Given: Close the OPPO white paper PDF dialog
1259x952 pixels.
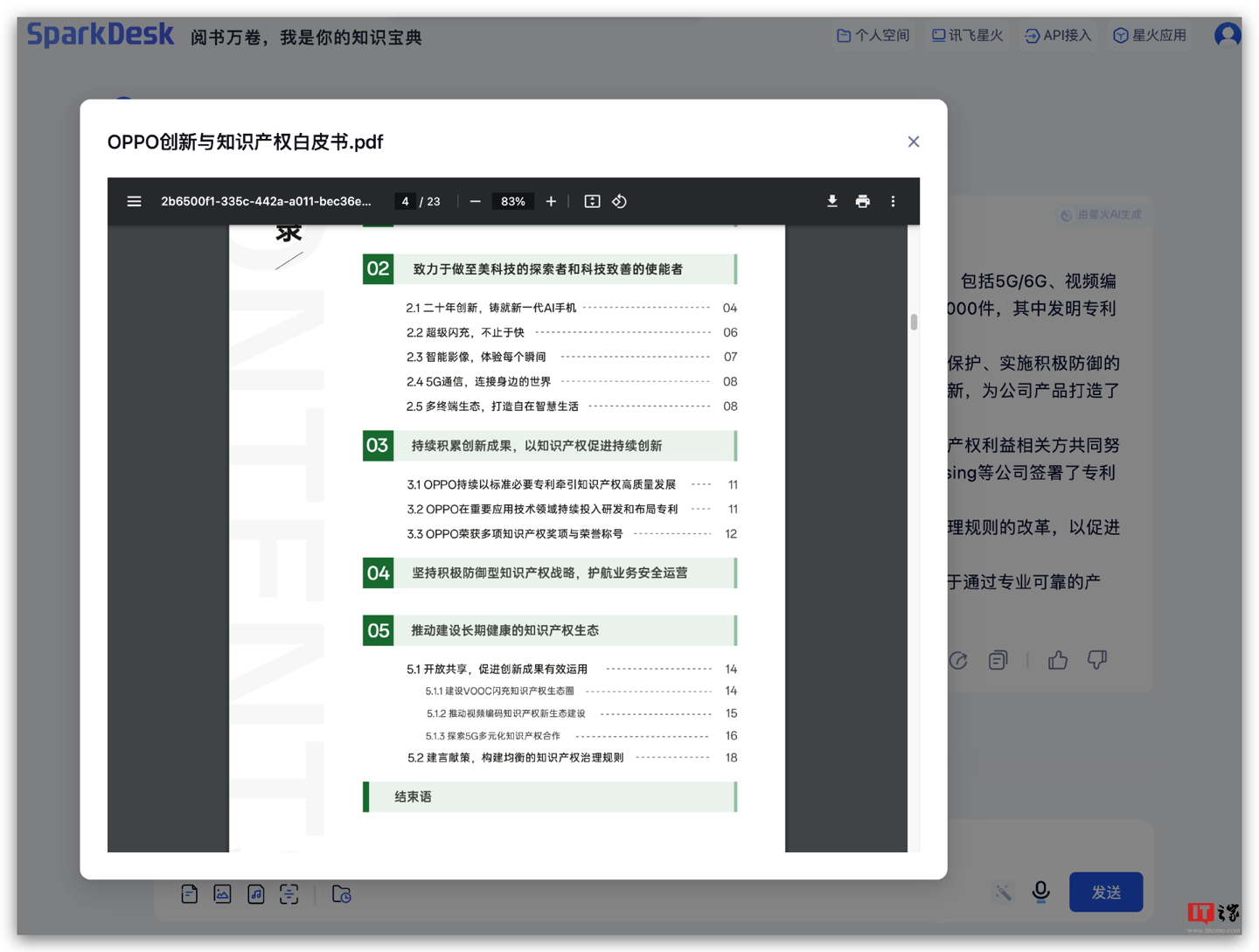Looking at the screenshot, I should [914, 142].
